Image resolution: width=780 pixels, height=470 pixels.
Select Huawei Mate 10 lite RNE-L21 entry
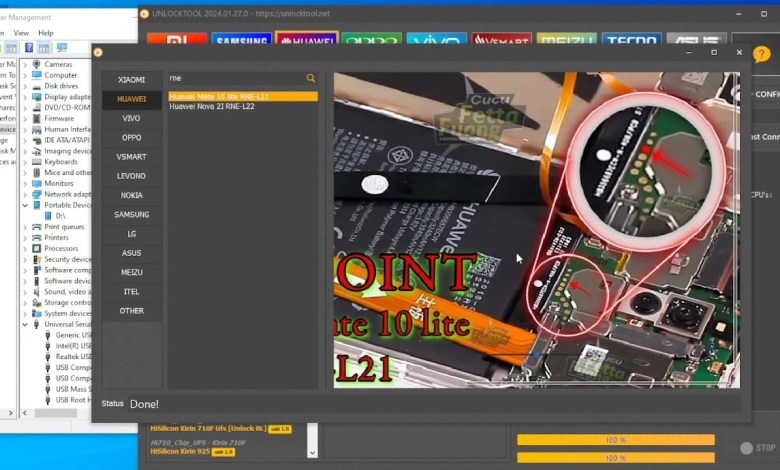click(219, 97)
